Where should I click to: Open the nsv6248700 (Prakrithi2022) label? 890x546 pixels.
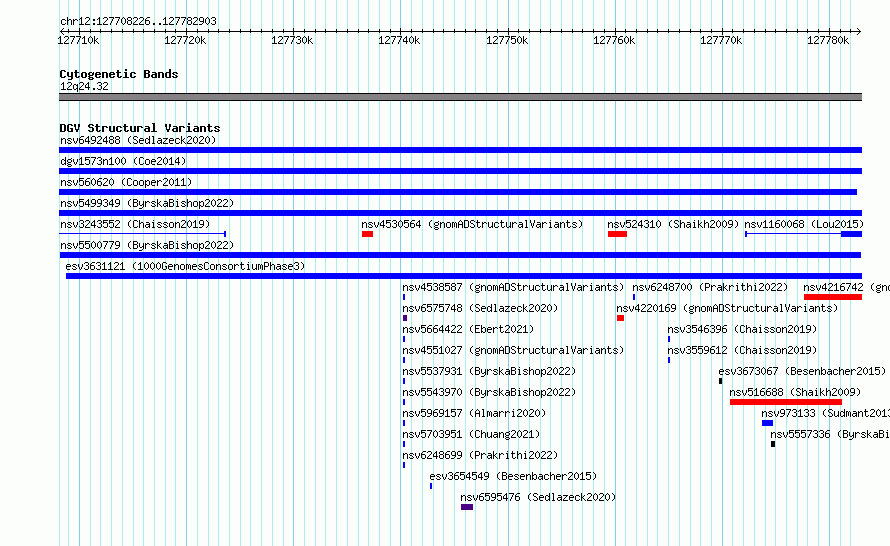click(710, 287)
